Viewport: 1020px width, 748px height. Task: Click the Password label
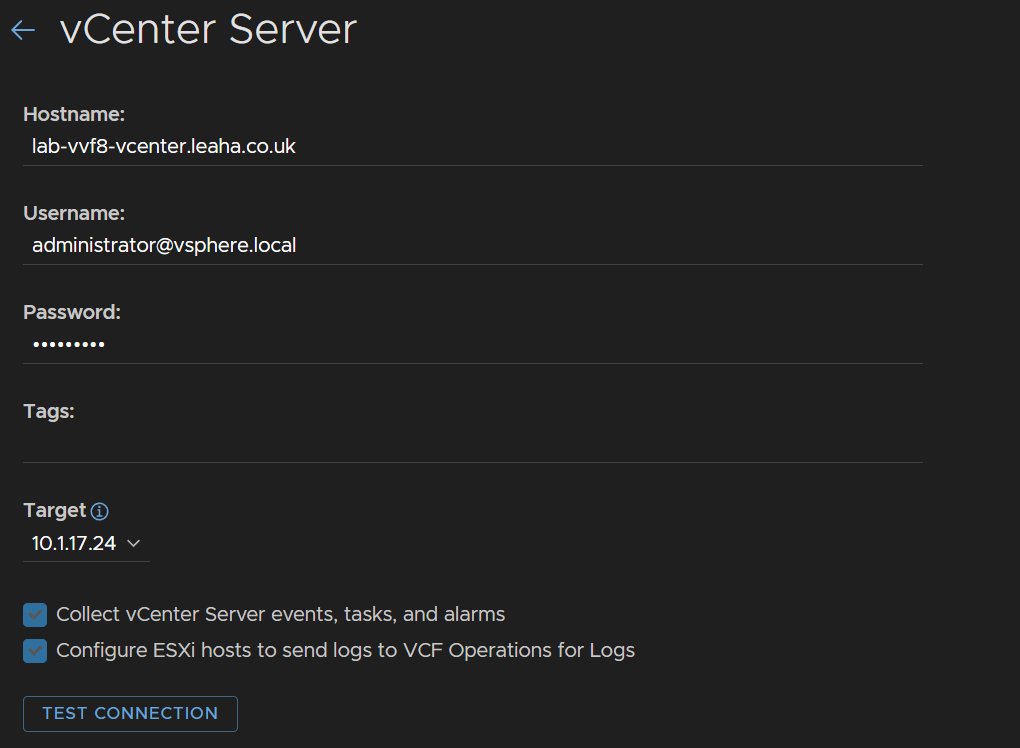pos(72,312)
